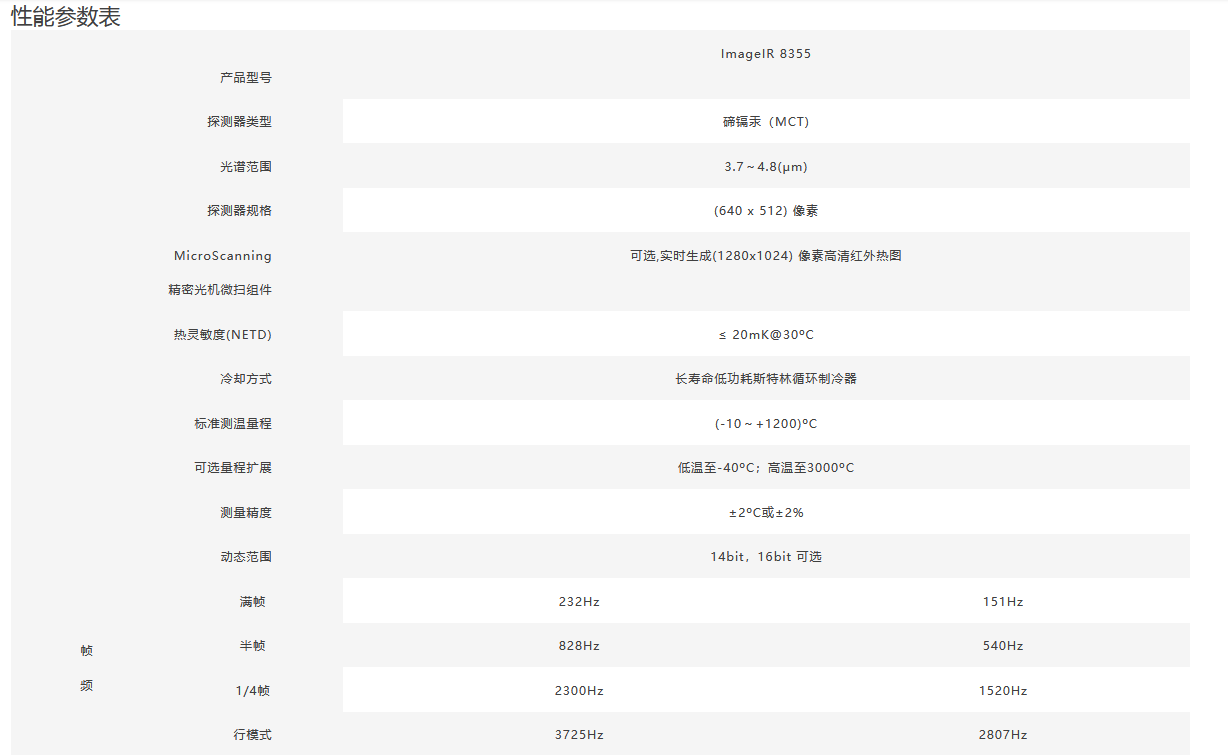The height and width of the screenshot is (755, 1228).
Task: Select the 探测器类型 label
Action: [240, 122]
